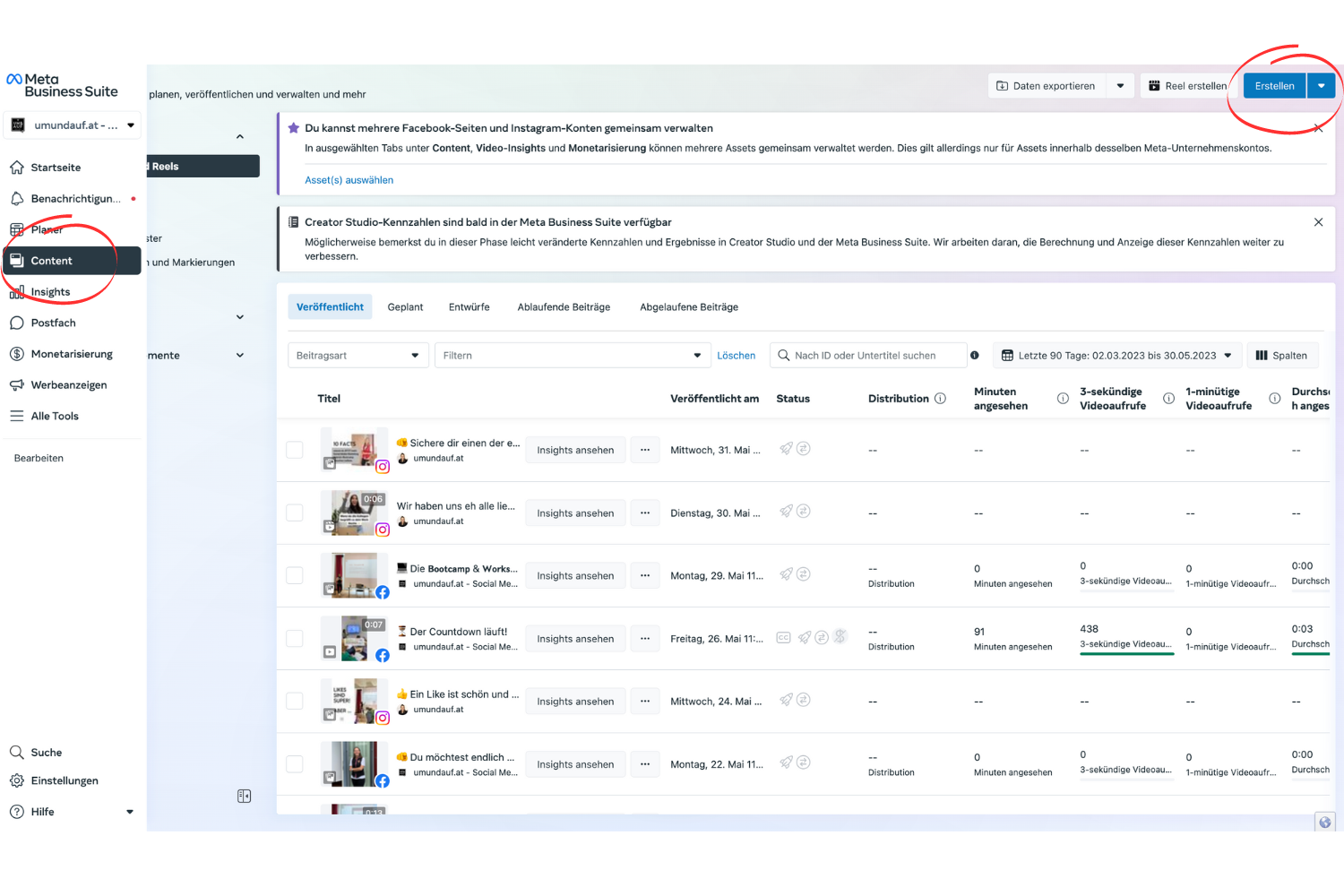This screenshot has width=1344, height=896.
Task: Click 1-minütige Videoaufrufe info icon
Action: pos(1274,399)
